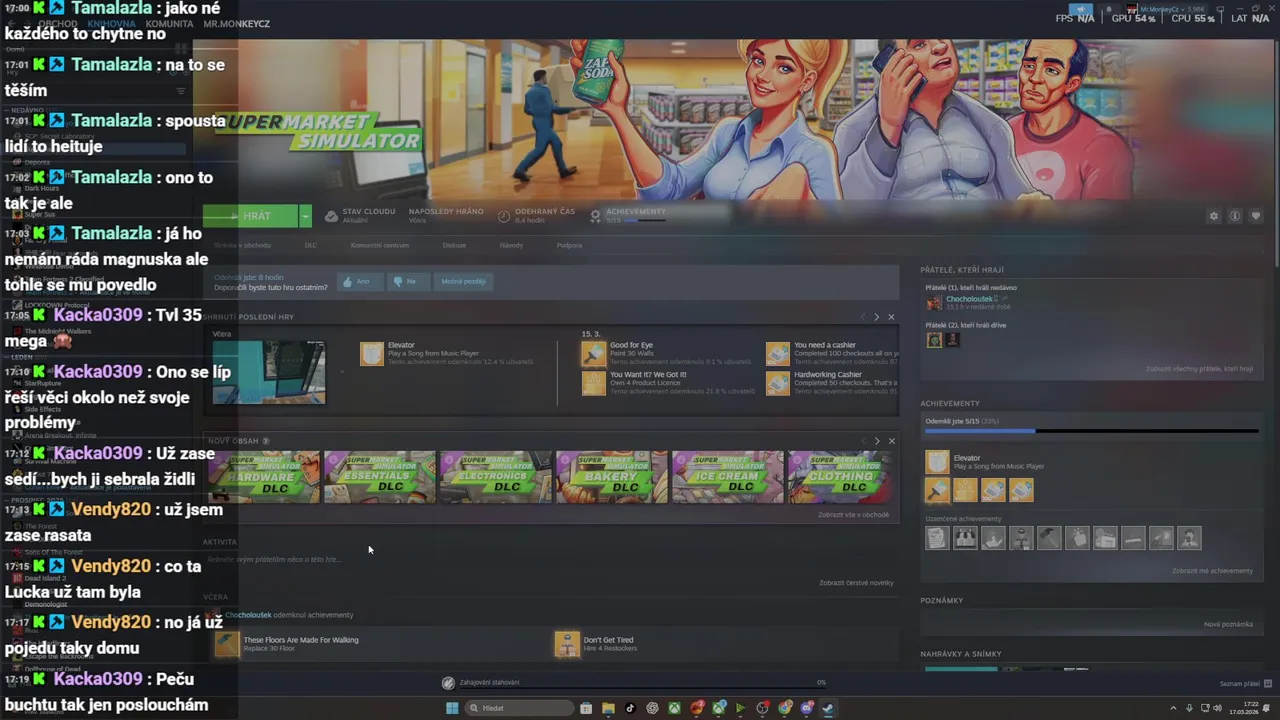The height and width of the screenshot is (720, 1280).
Task: Click Hardworking Cashier achievement icon
Action: pos(778,383)
